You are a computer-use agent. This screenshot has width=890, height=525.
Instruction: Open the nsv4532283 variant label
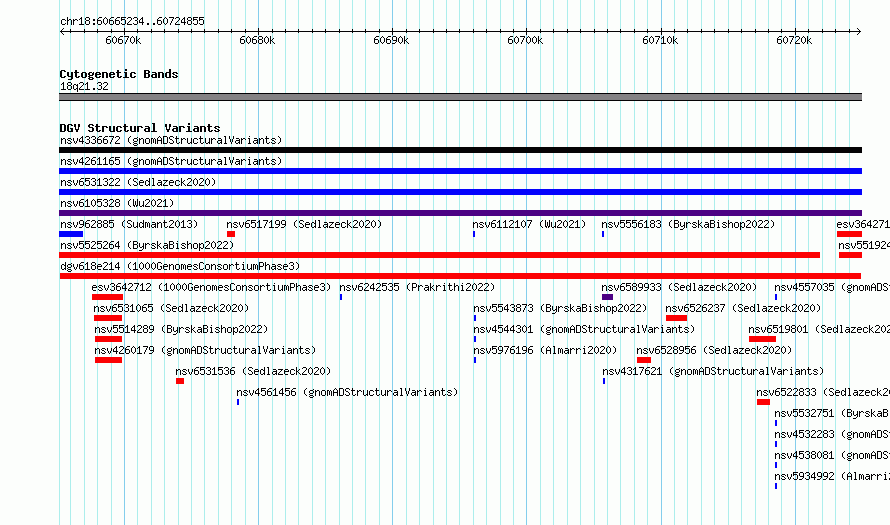click(x=832, y=434)
